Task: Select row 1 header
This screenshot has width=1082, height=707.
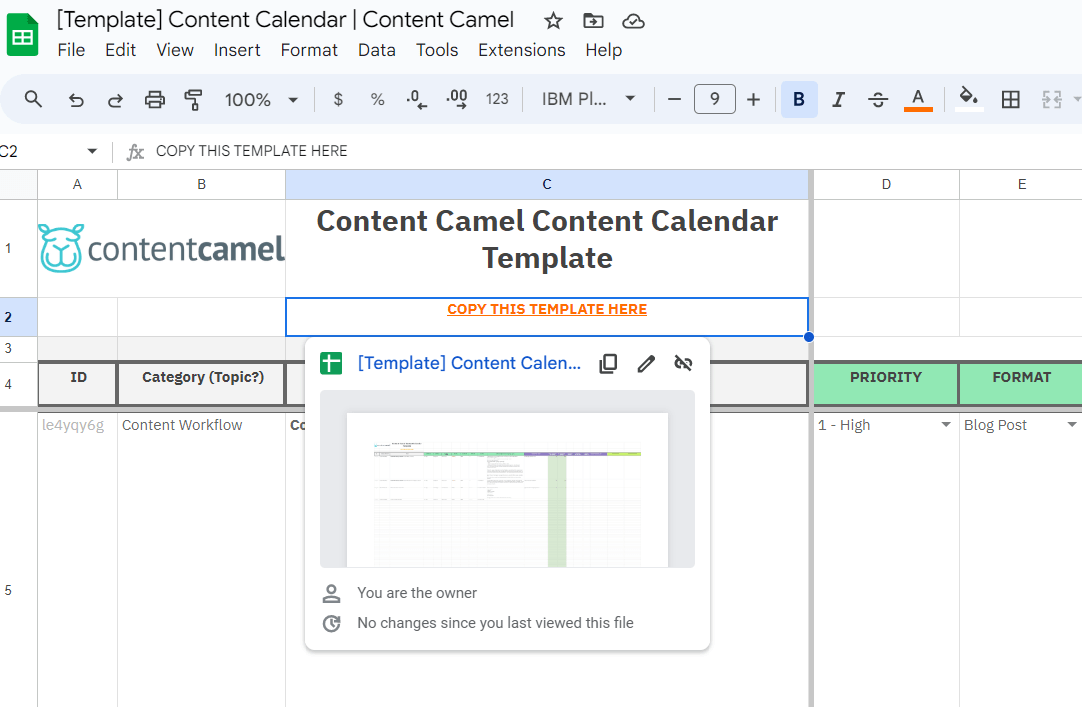Action: (19, 248)
